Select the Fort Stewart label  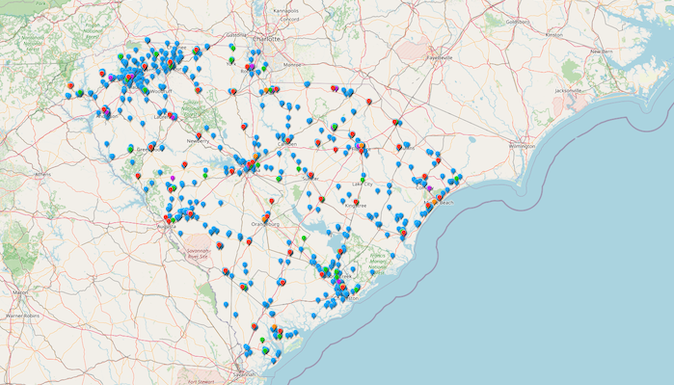pos(201,381)
